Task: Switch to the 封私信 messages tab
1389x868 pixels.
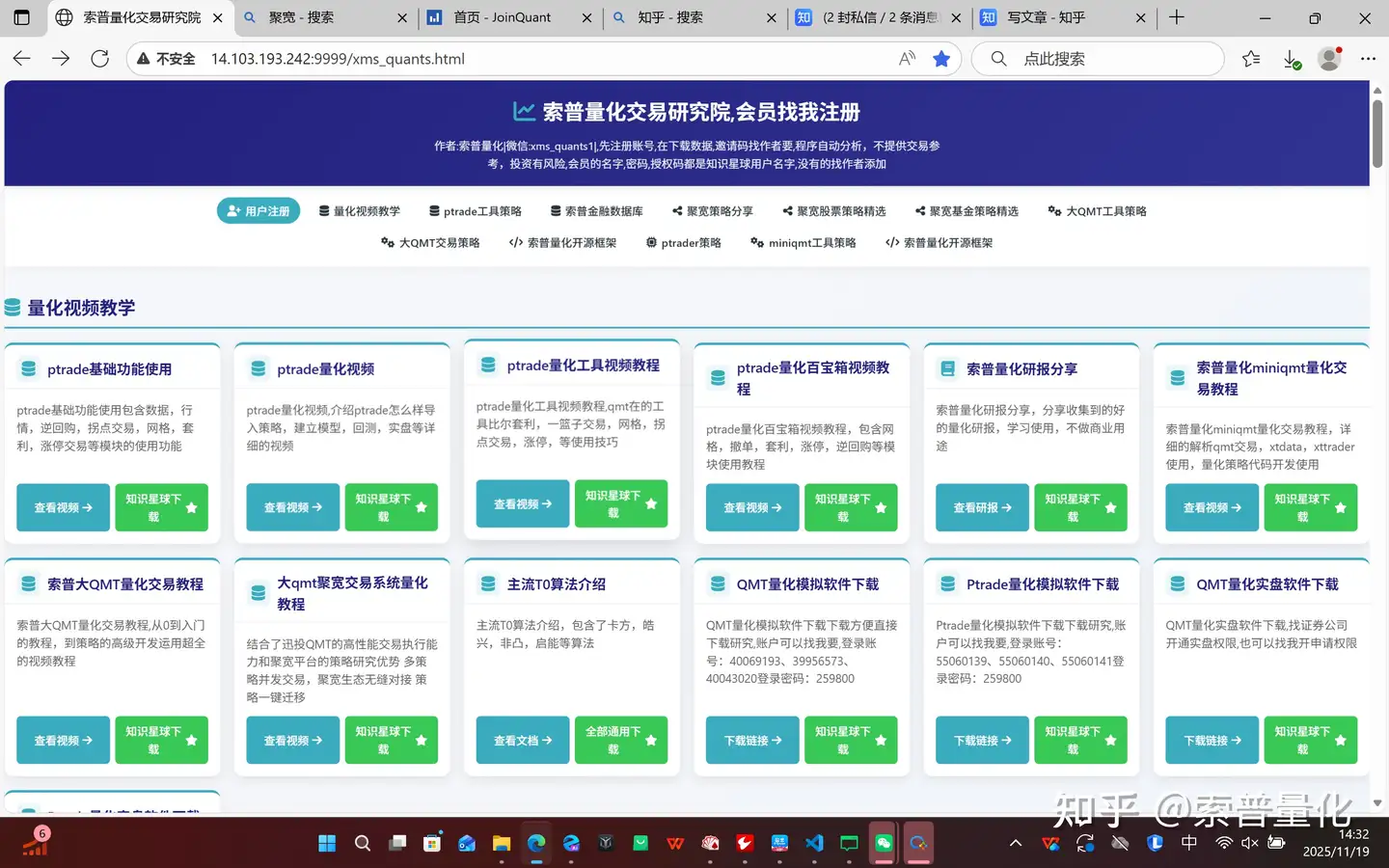Action: (x=880, y=17)
